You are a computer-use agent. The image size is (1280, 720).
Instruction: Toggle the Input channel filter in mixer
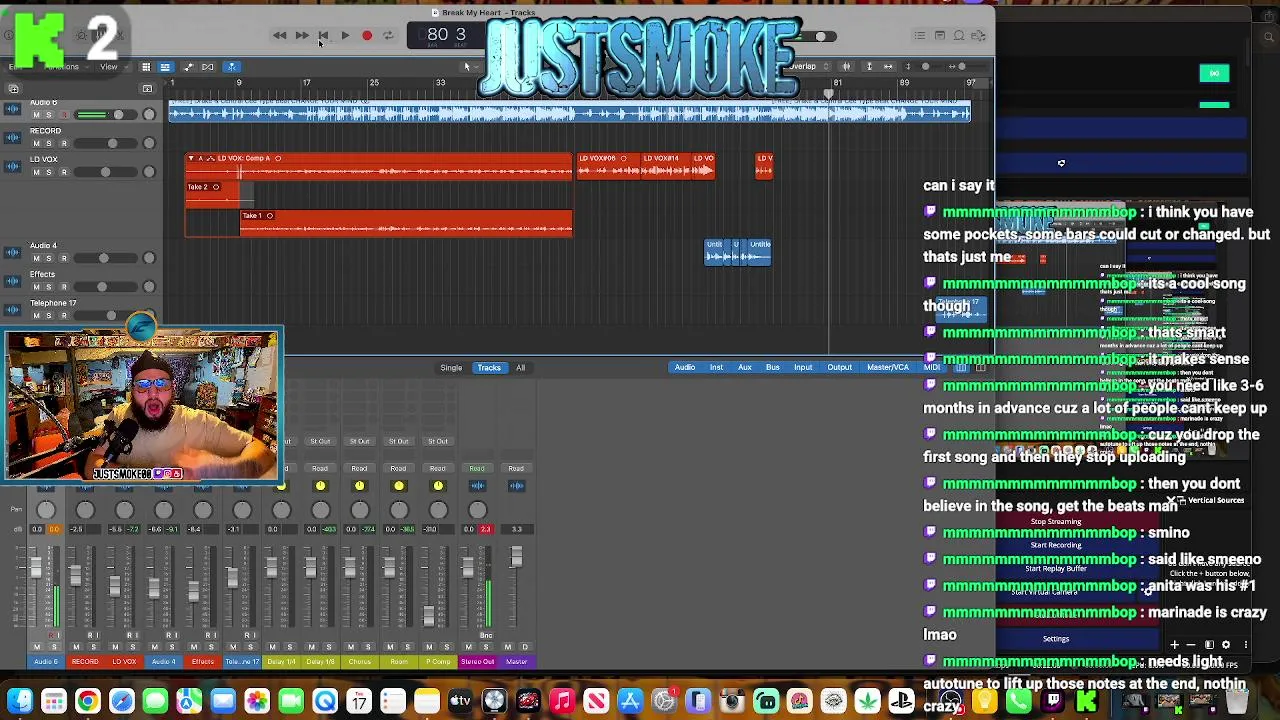coord(803,368)
